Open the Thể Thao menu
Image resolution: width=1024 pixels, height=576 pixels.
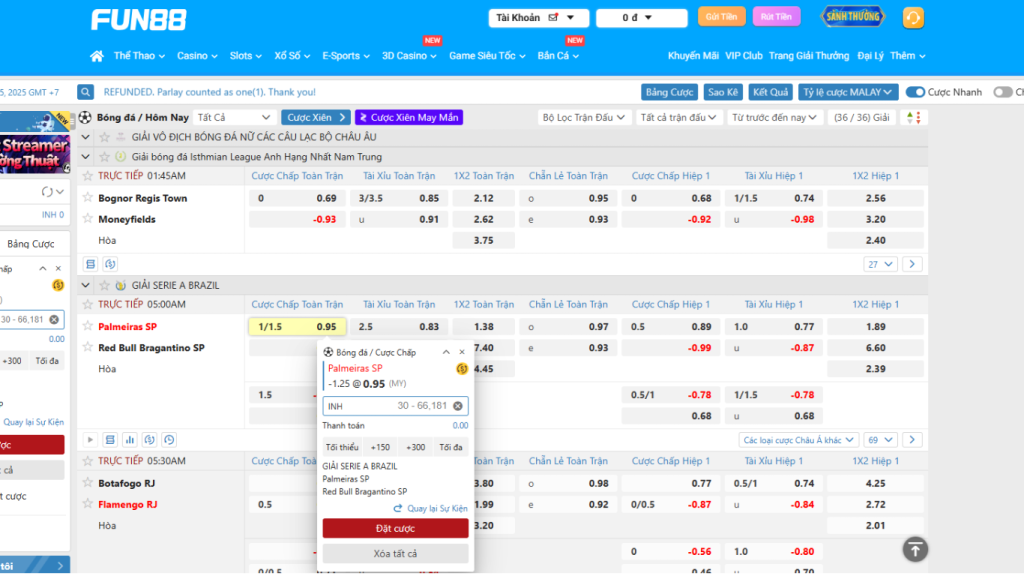[x=140, y=56]
